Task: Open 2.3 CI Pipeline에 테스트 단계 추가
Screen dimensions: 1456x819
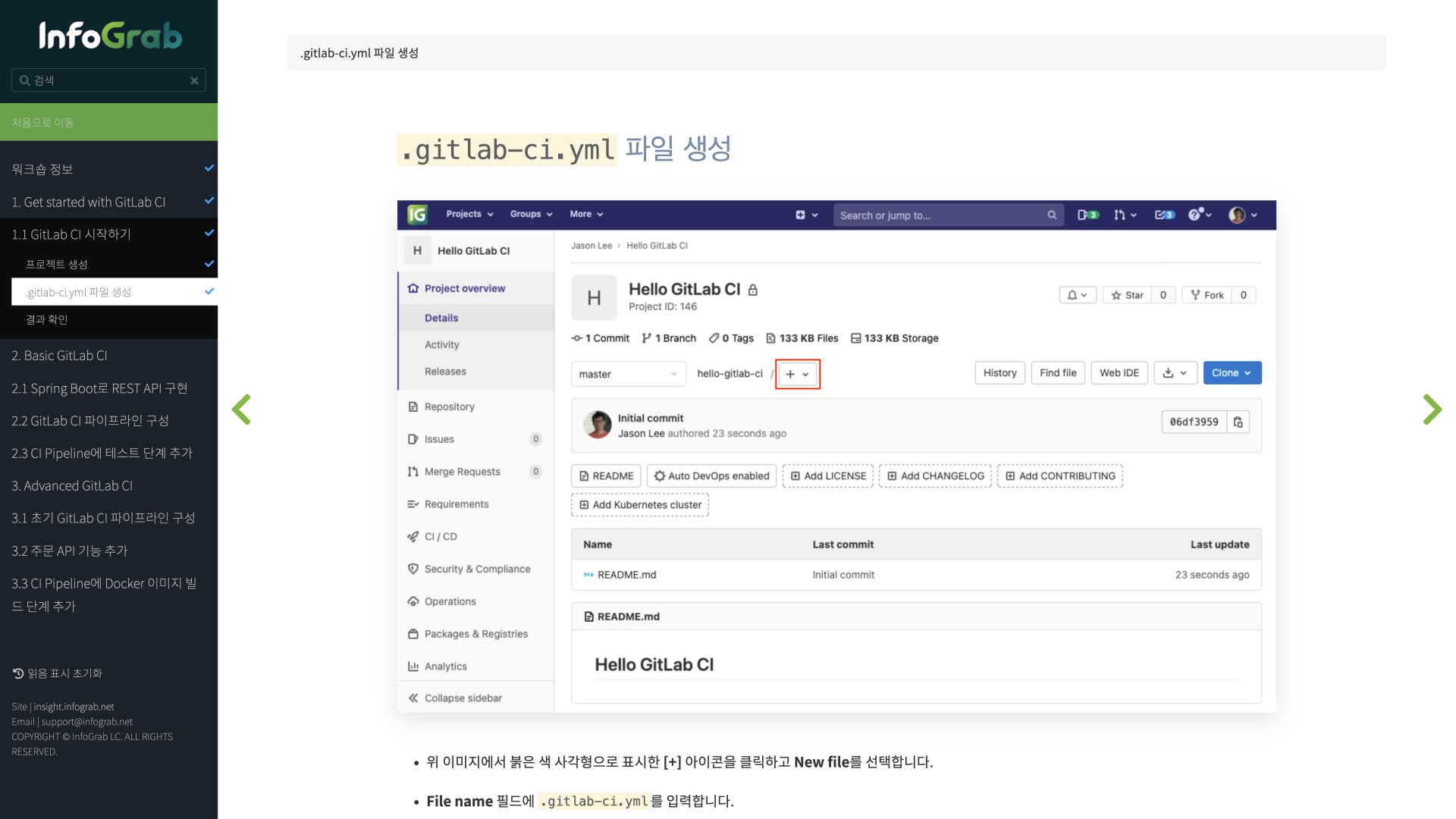Action: pyautogui.click(x=108, y=453)
